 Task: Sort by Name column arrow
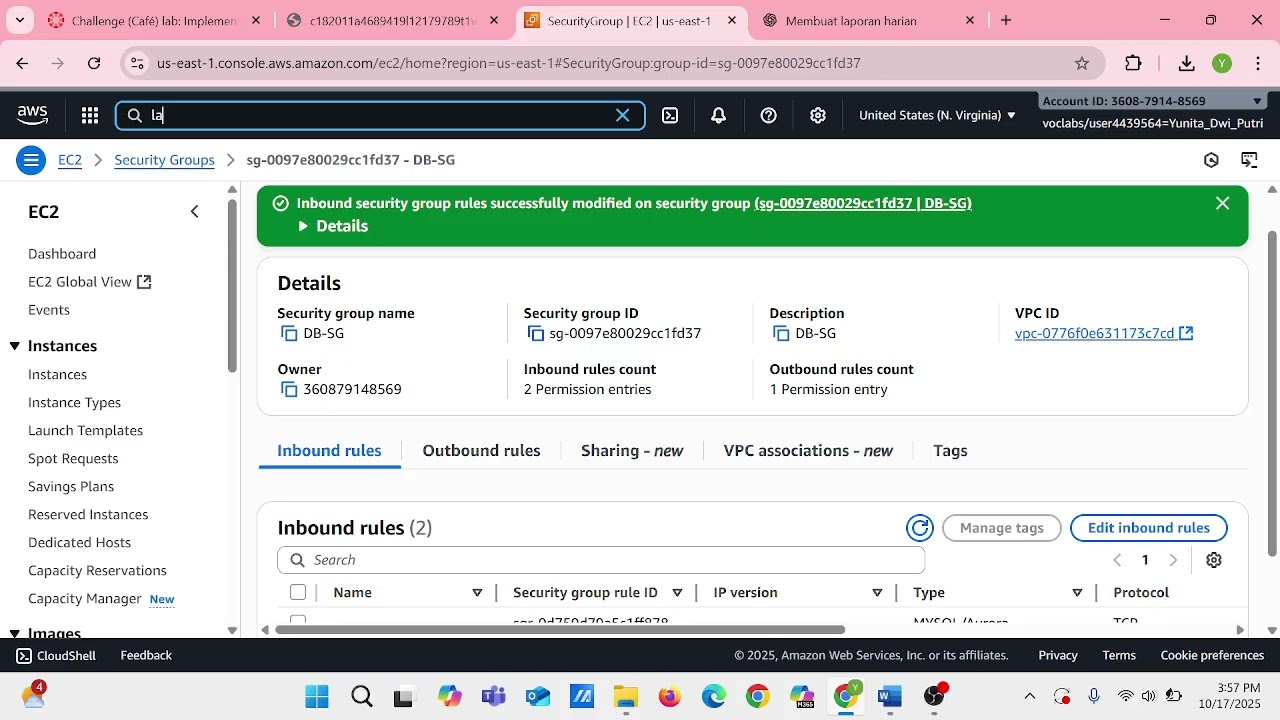coord(477,593)
